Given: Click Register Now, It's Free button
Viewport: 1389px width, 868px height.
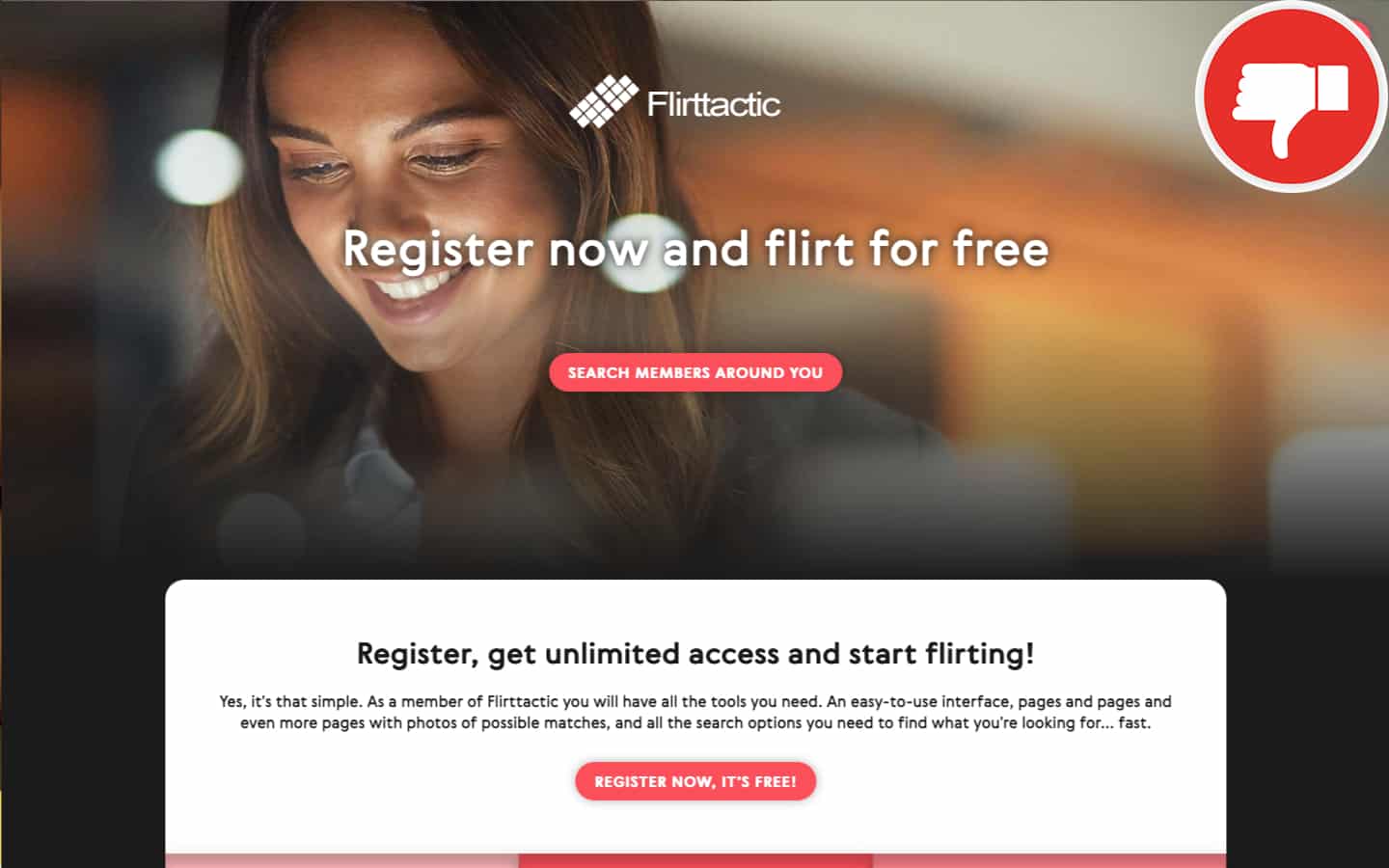Looking at the screenshot, I should (x=695, y=781).
